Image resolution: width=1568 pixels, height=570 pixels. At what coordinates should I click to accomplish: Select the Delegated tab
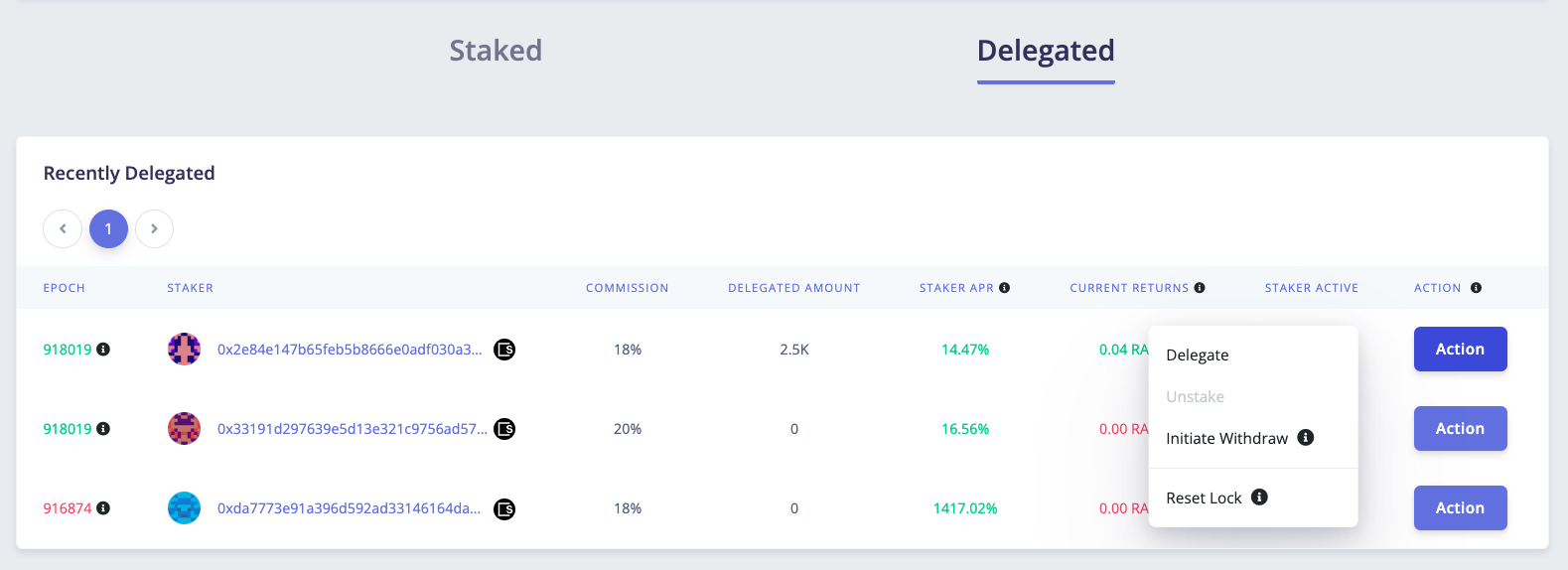(1046, 51)
